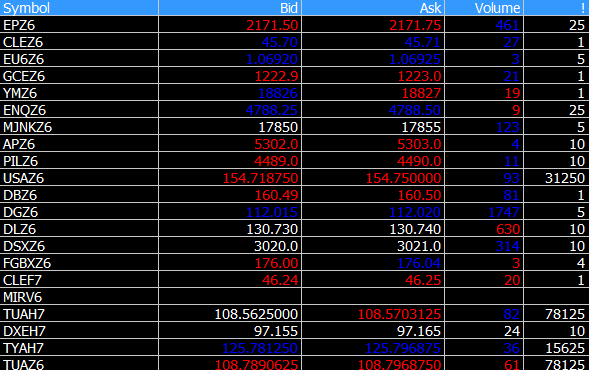This screenshot has width=589, height=370.
Task: Click the EU6Z6 ask 1.06925
Action: tap(415, 59)
